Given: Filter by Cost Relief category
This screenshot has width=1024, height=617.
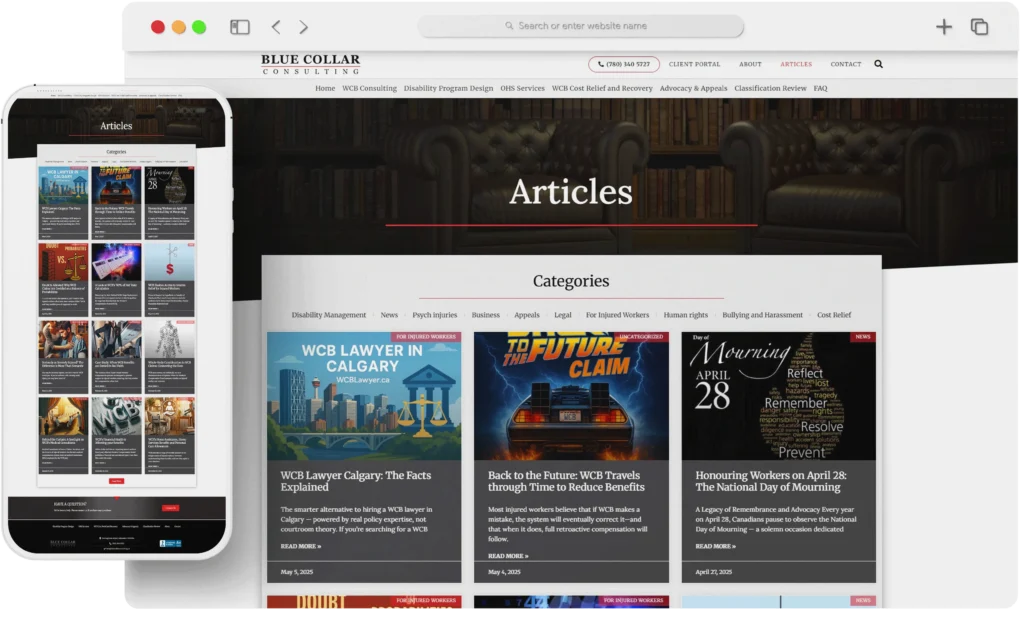Looking at the screenshot, I should coord(834,315).
